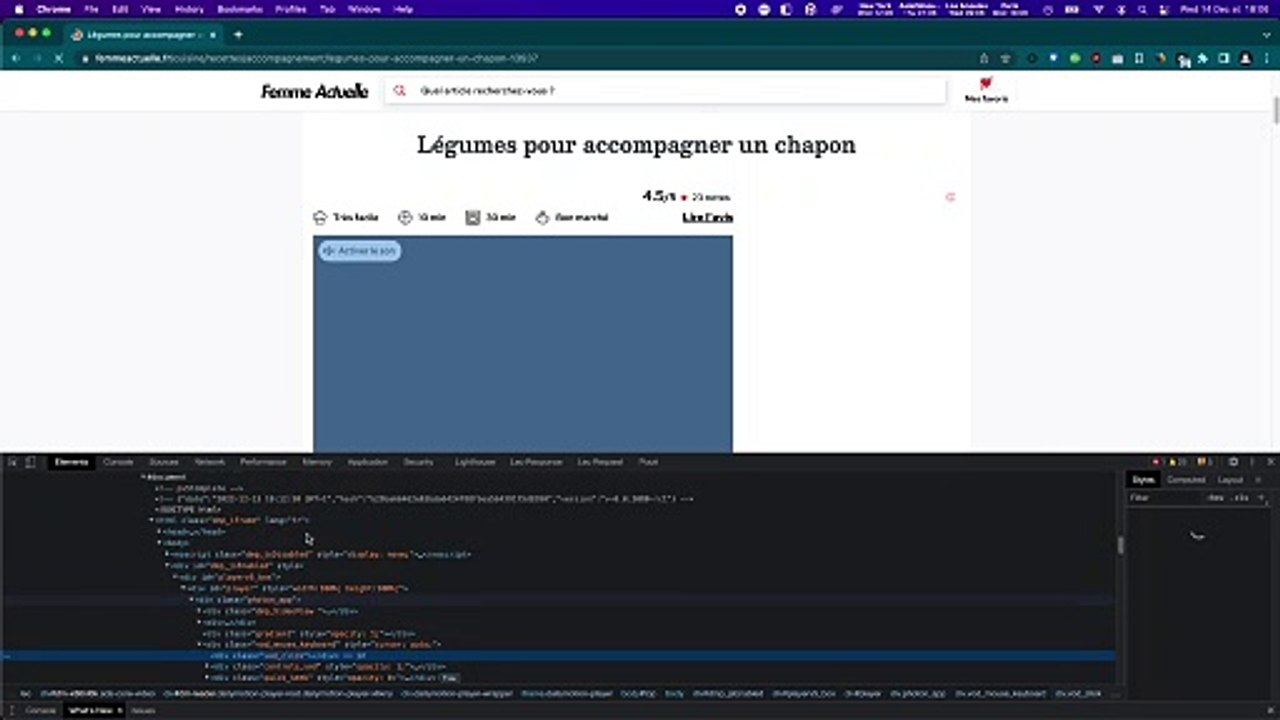Image resolution: width=1280 pixels, height=720 pixels.
Task: Open the View menu
Action: [x=151, y=9]
